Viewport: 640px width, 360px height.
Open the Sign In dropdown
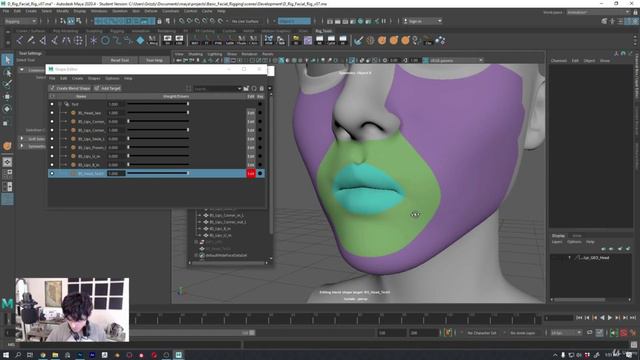(x=422, y=21)
